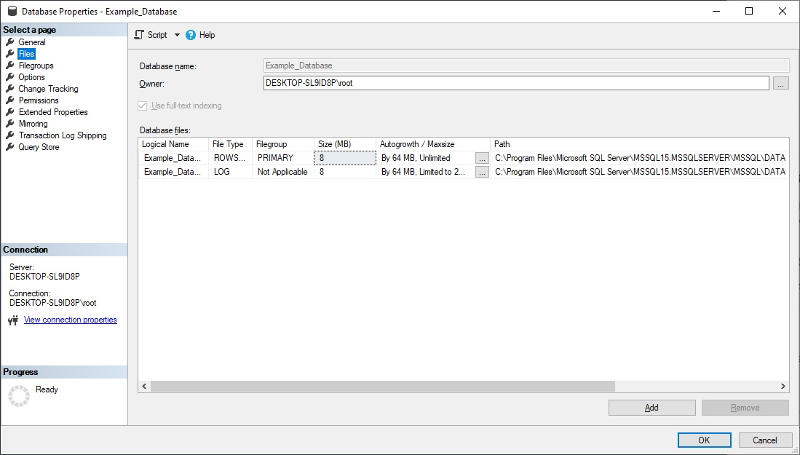The image size is (800, 455).
Task: Open autogrowth settings for LOG row
Action: (x=482, y=172)
